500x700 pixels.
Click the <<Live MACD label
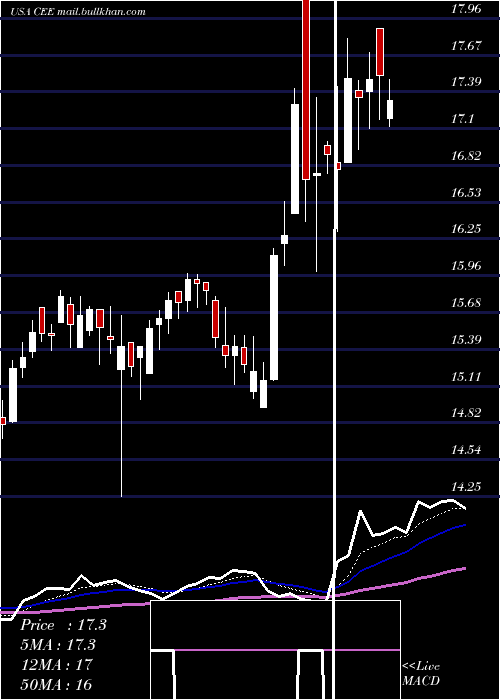421,673
